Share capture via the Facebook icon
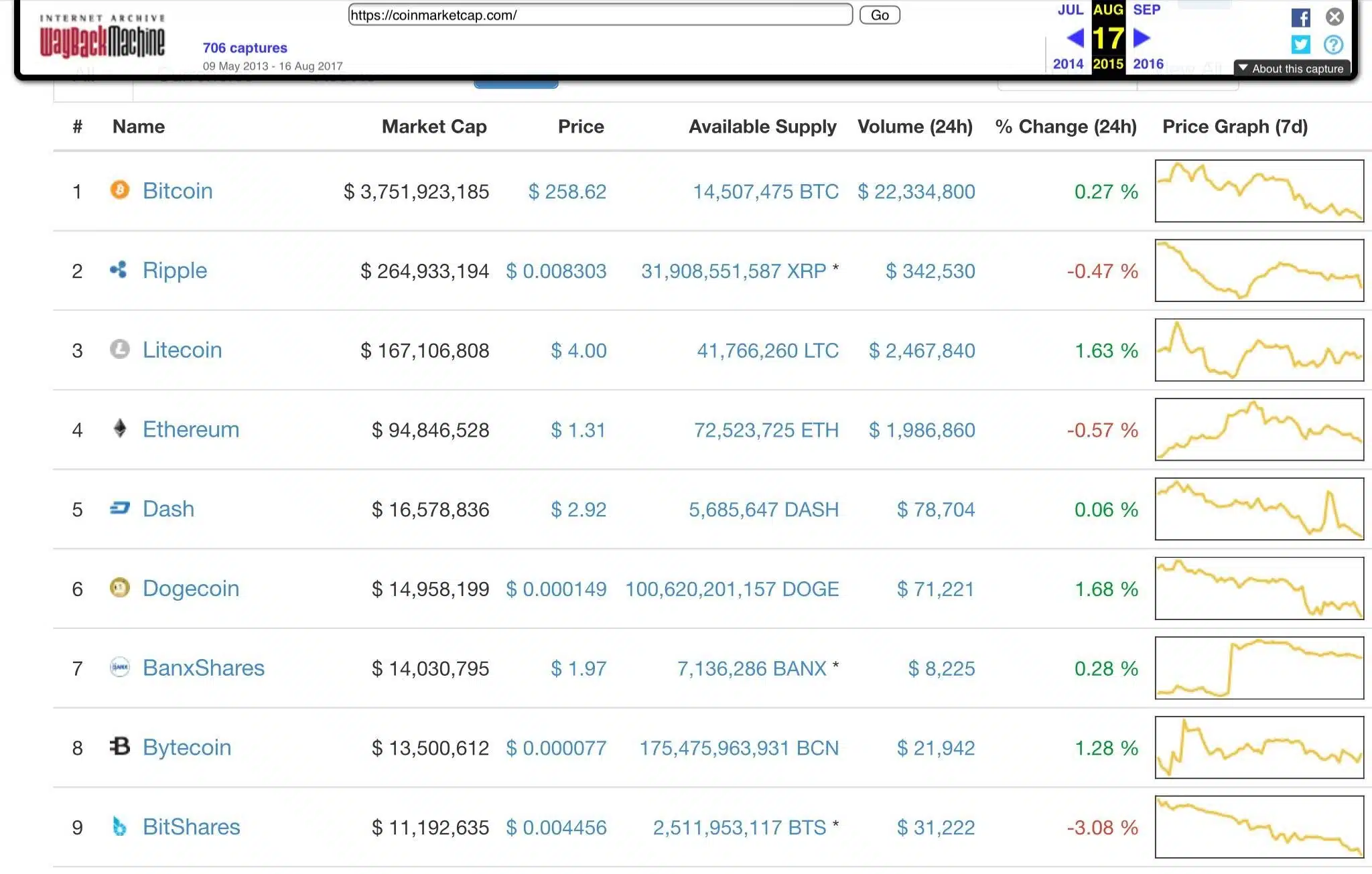 click(x=1302, y=17)
